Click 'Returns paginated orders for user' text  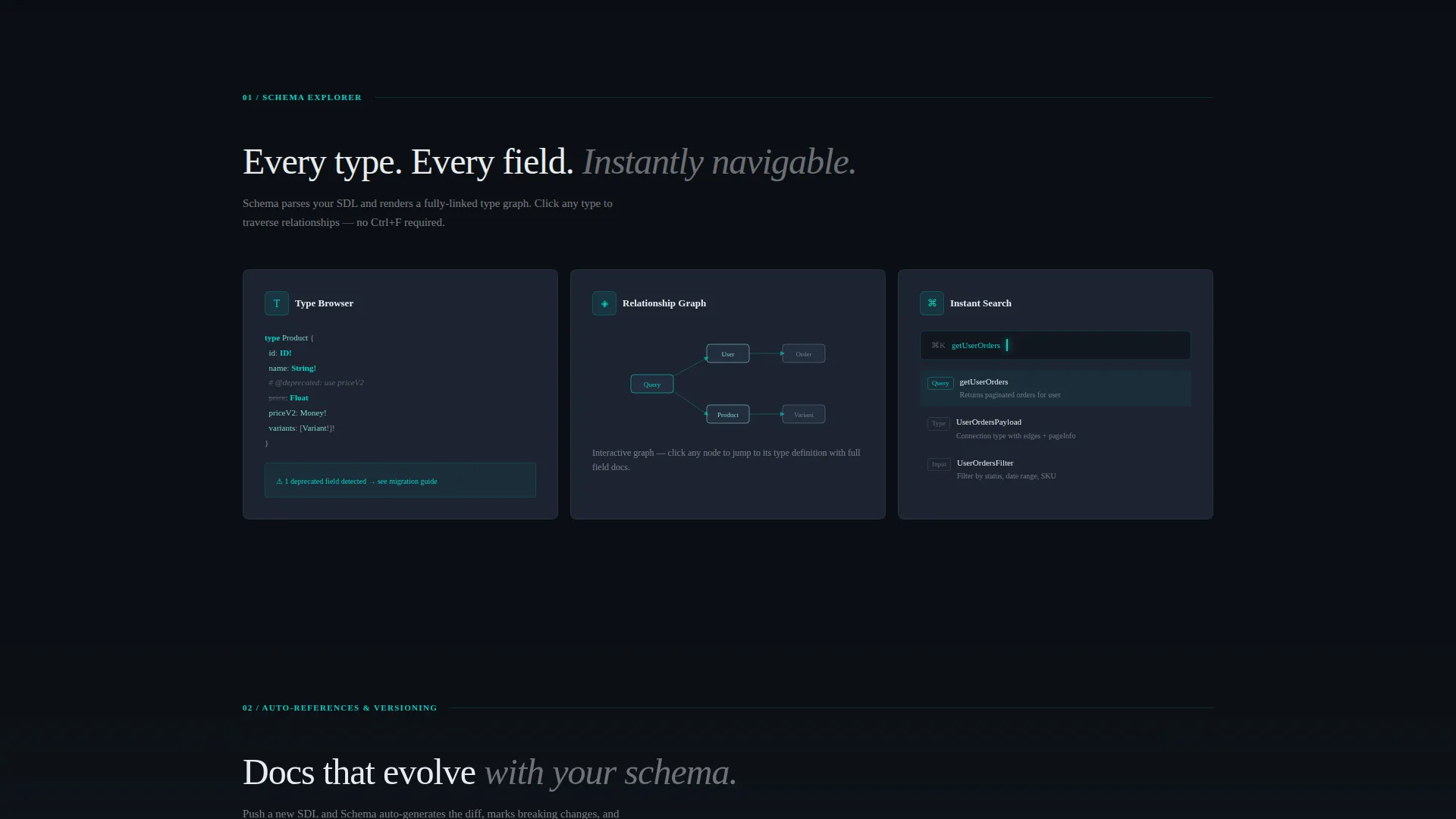1009,395
